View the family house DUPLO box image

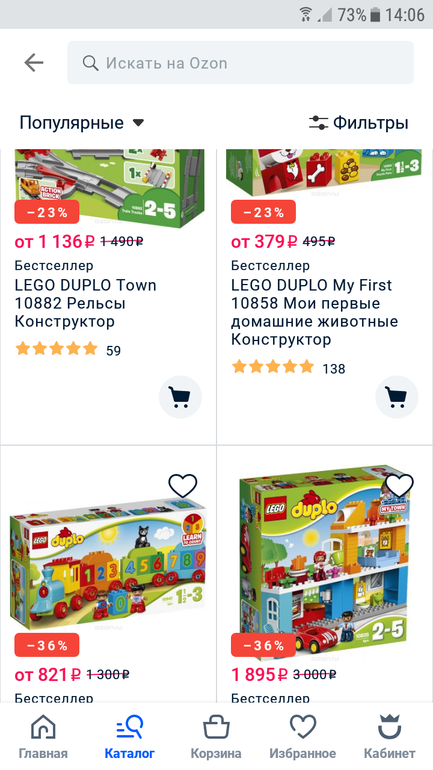(x=323, y=562)
